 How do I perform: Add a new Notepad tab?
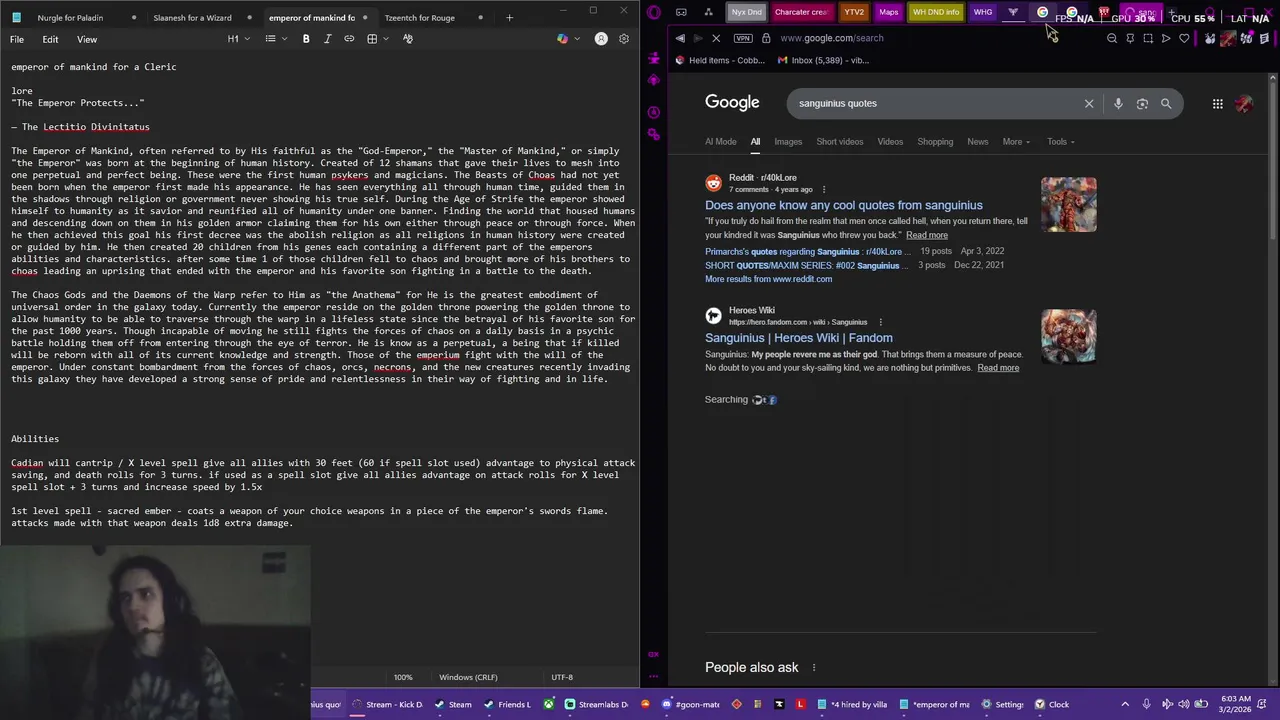click(509, 17)
